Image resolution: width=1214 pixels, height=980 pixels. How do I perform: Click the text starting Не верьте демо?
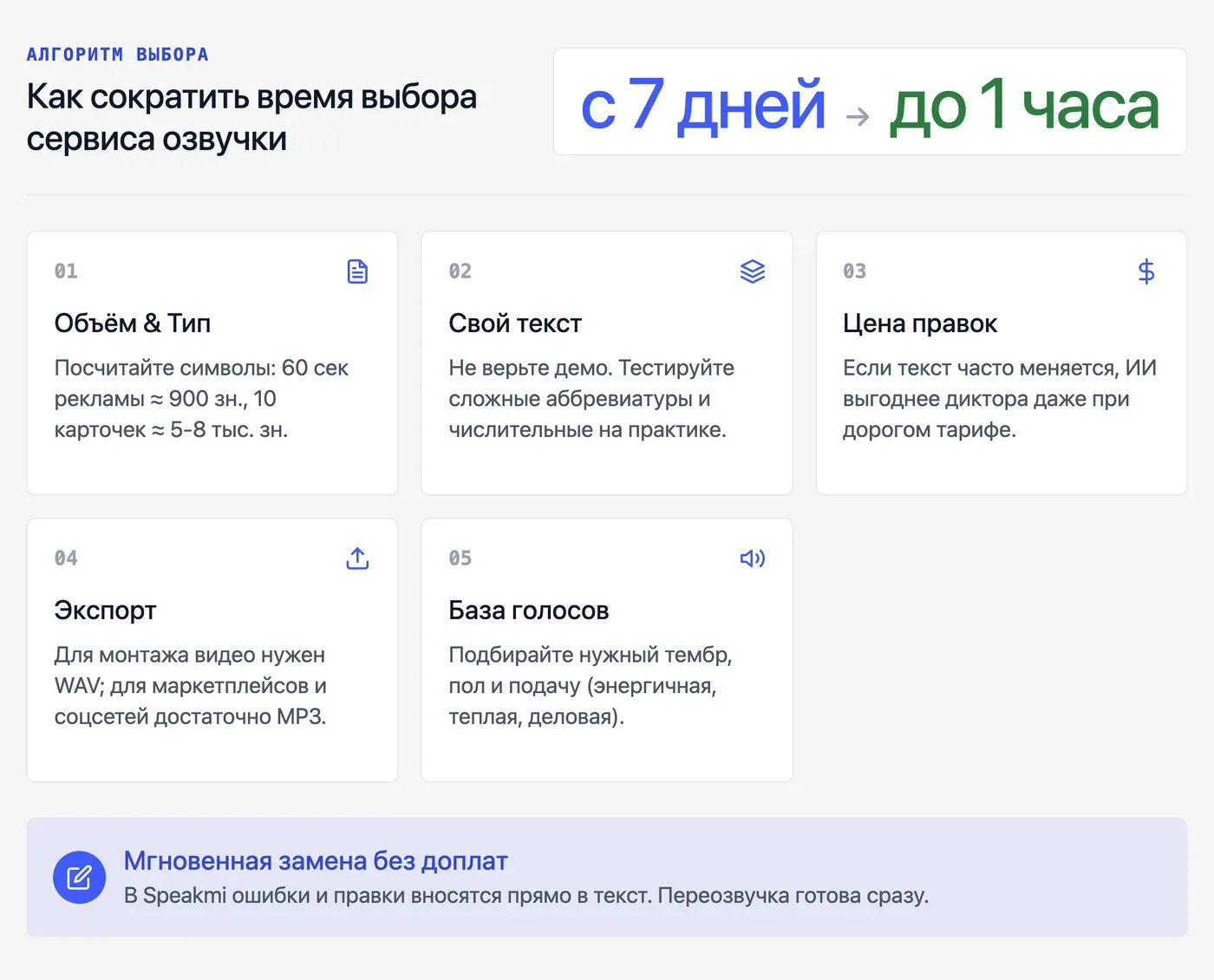(591, 399)
